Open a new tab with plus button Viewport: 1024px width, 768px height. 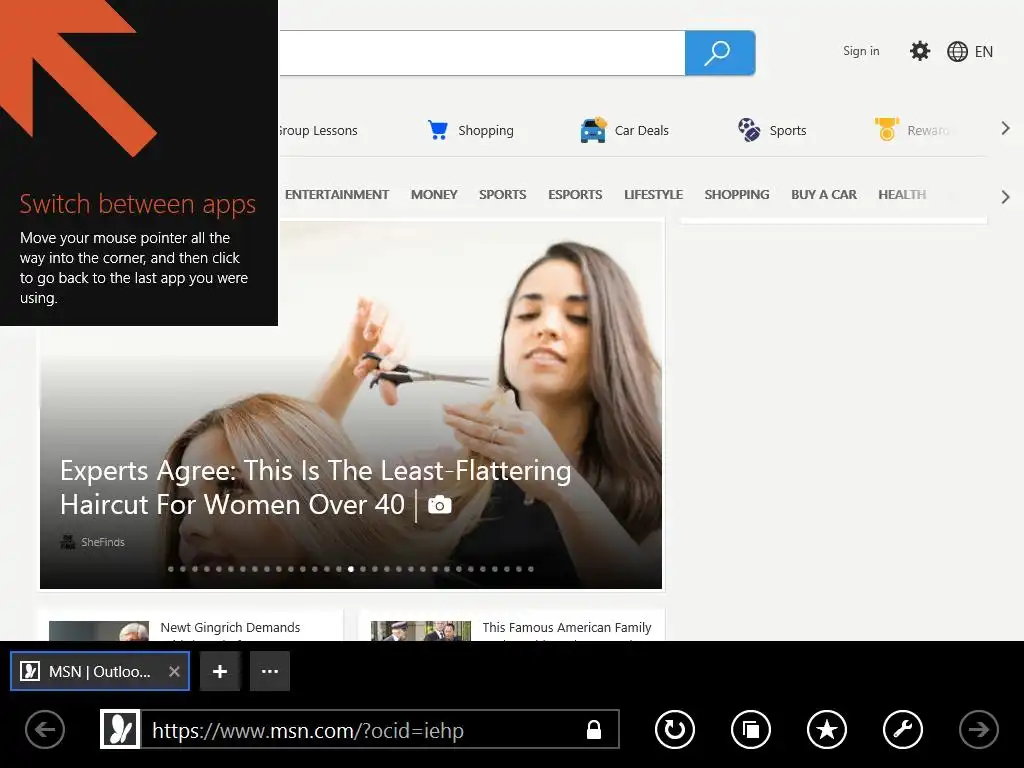click(x=220, y=671)
